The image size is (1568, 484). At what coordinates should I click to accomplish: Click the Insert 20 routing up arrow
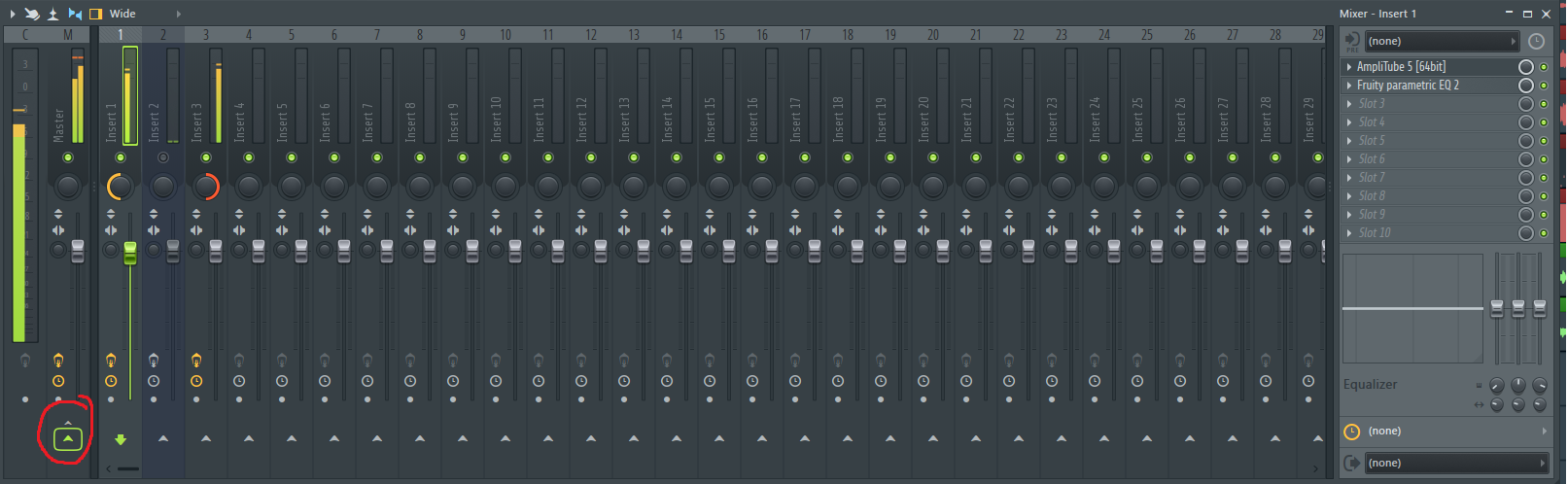933,439
